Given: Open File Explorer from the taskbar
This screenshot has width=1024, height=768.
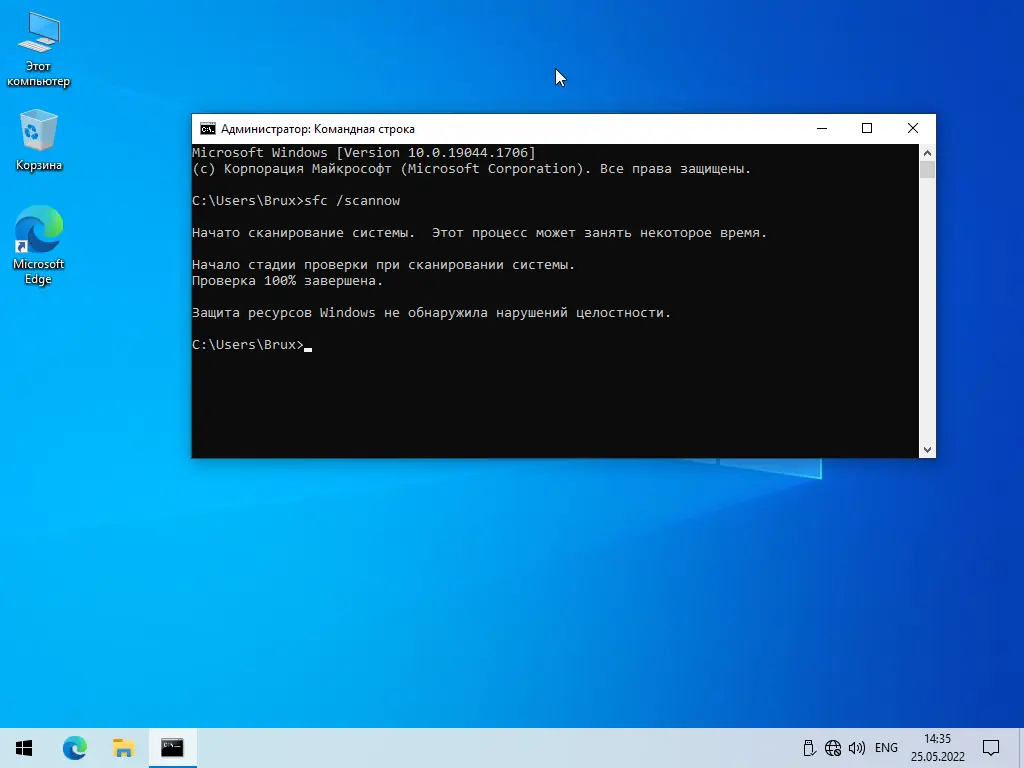Looking at the screenshot, I should tap(123, 748).
